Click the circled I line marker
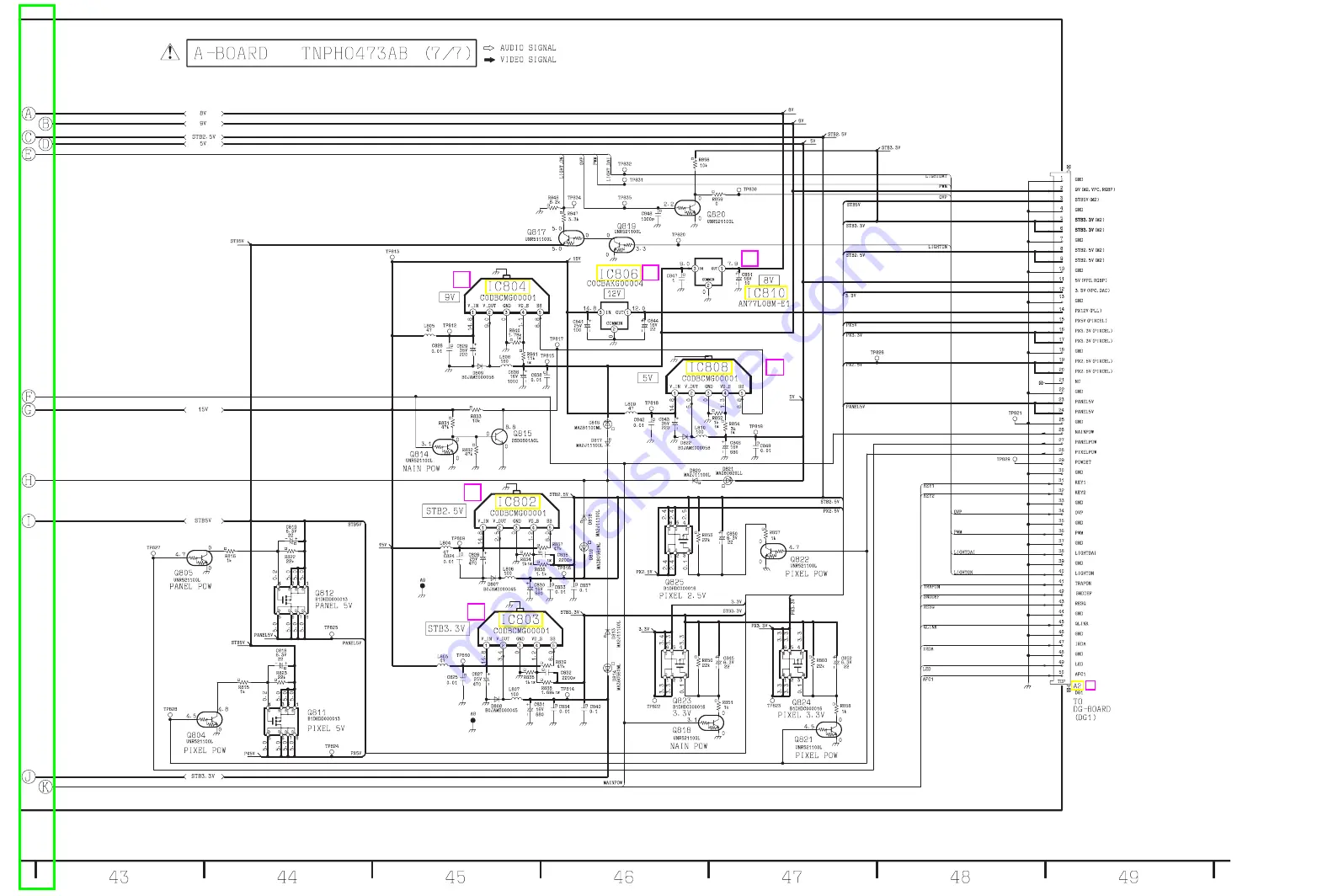The height and width of the screenshot is (896, 1333). tap(29, 521)
